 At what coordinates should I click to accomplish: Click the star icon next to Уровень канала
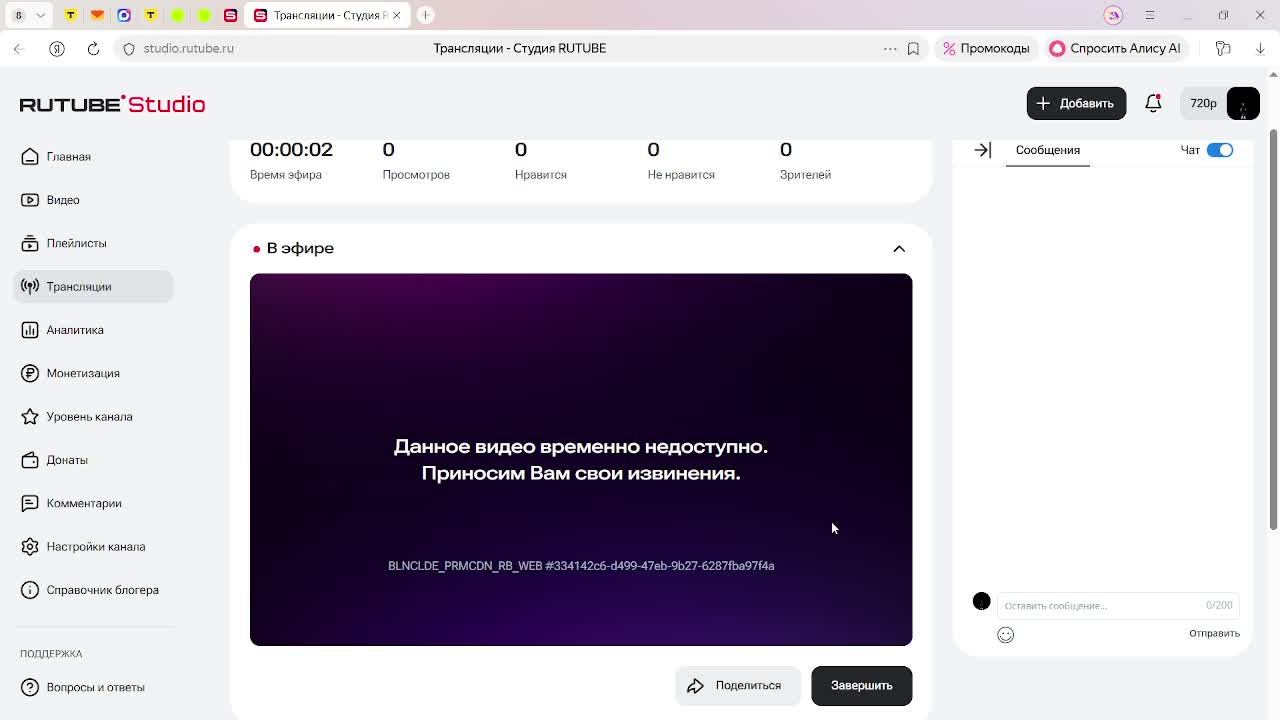click(x=30, y=417)
